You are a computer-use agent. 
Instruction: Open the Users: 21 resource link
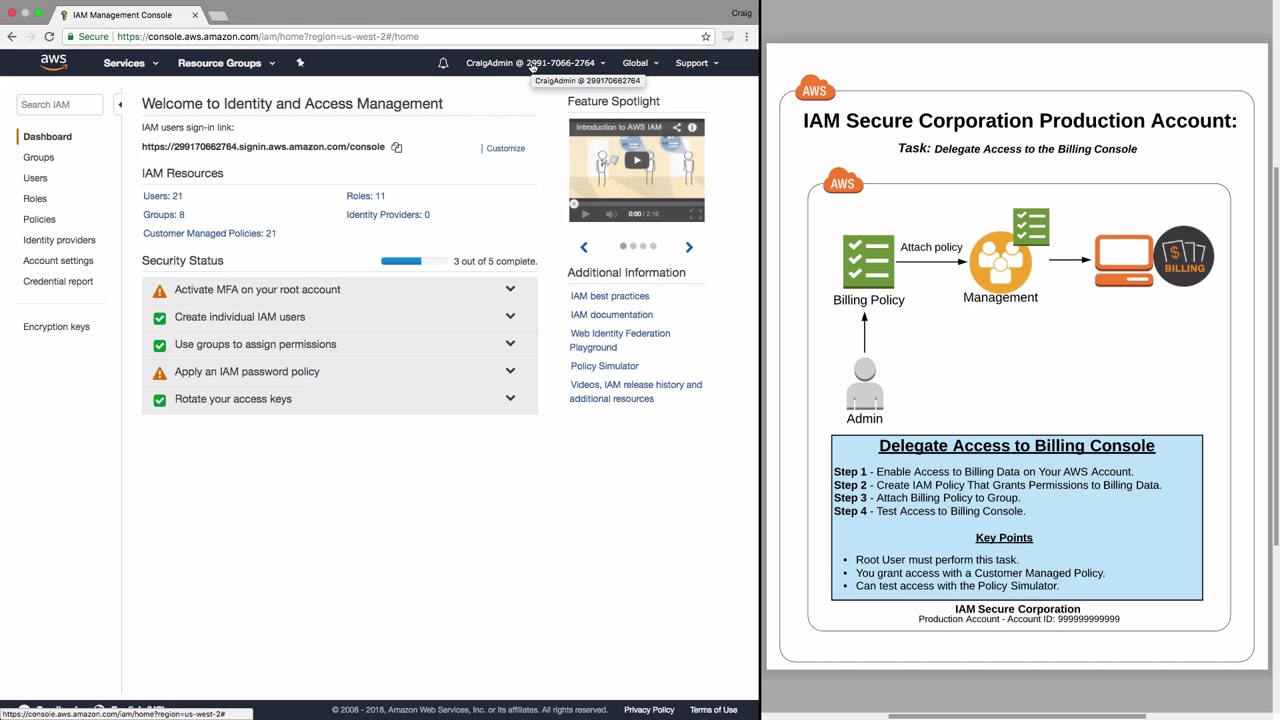click(x=163, y=196)
